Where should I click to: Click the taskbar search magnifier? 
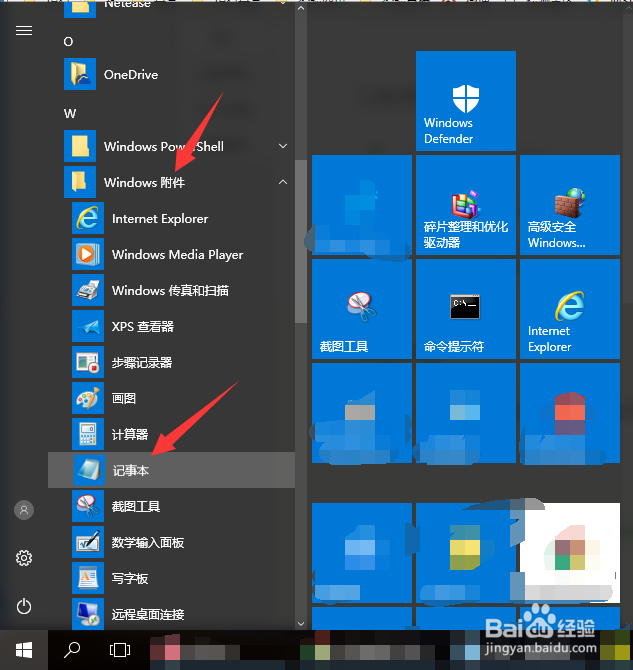(x=72, y=650)
